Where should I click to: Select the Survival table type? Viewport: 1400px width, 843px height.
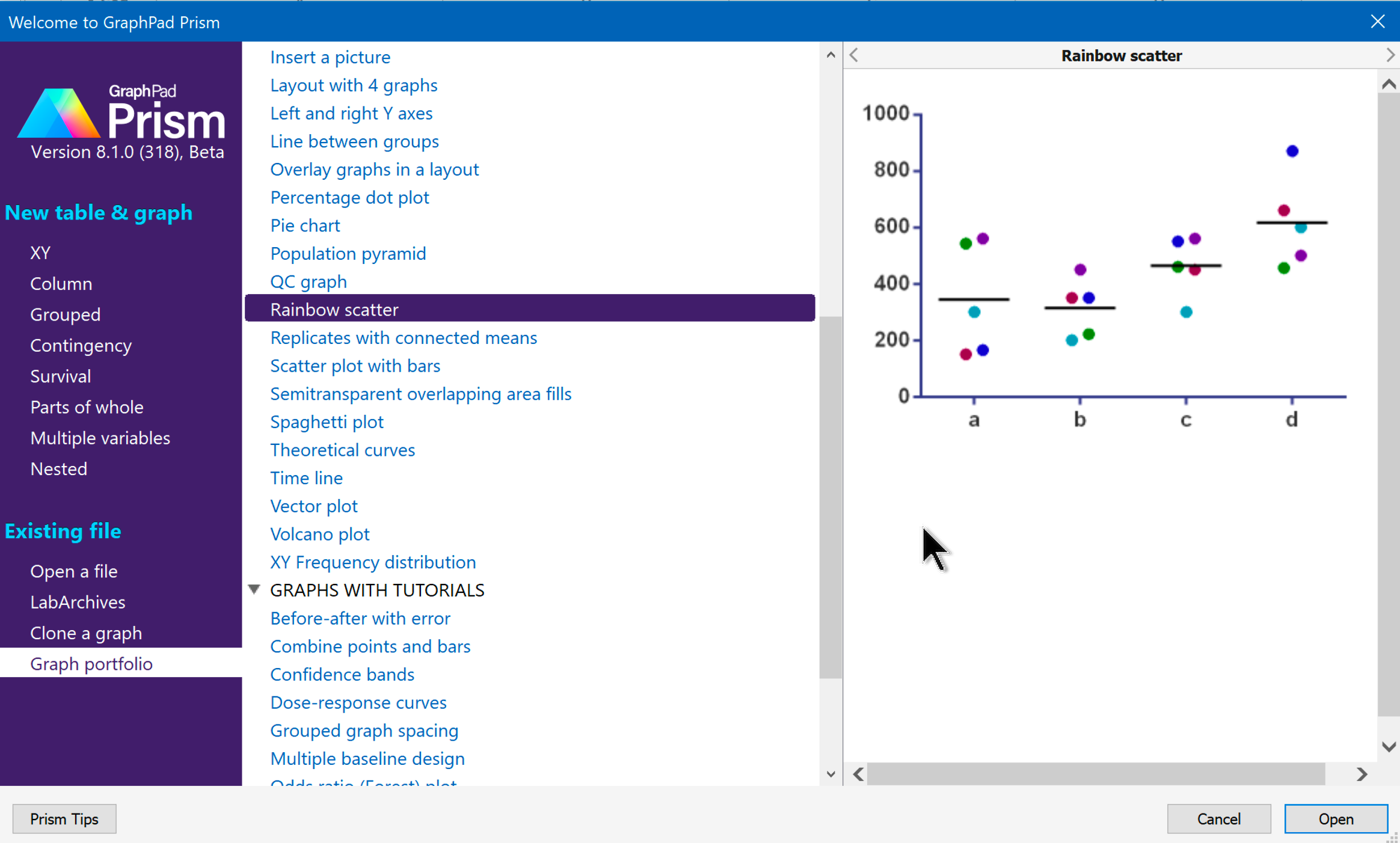60,376
